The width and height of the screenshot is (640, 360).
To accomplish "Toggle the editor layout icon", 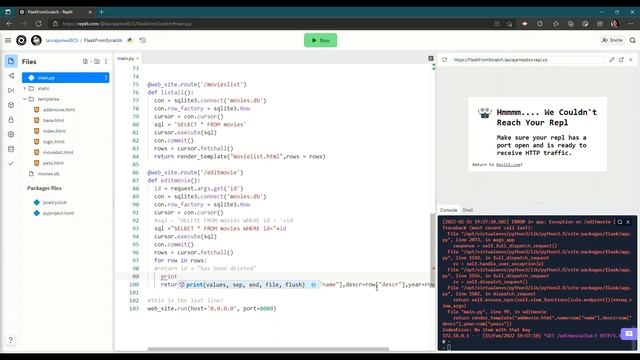I will [x=431, y=58].
